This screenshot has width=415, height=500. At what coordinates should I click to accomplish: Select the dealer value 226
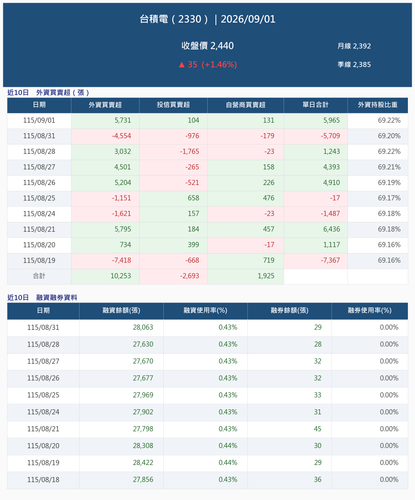pyautogui.click(x=268, y=183)
